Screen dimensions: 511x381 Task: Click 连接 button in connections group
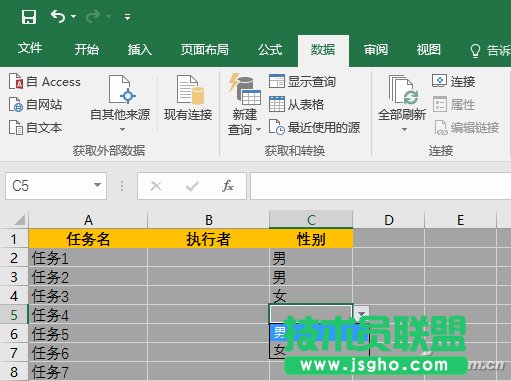(454, 81)
